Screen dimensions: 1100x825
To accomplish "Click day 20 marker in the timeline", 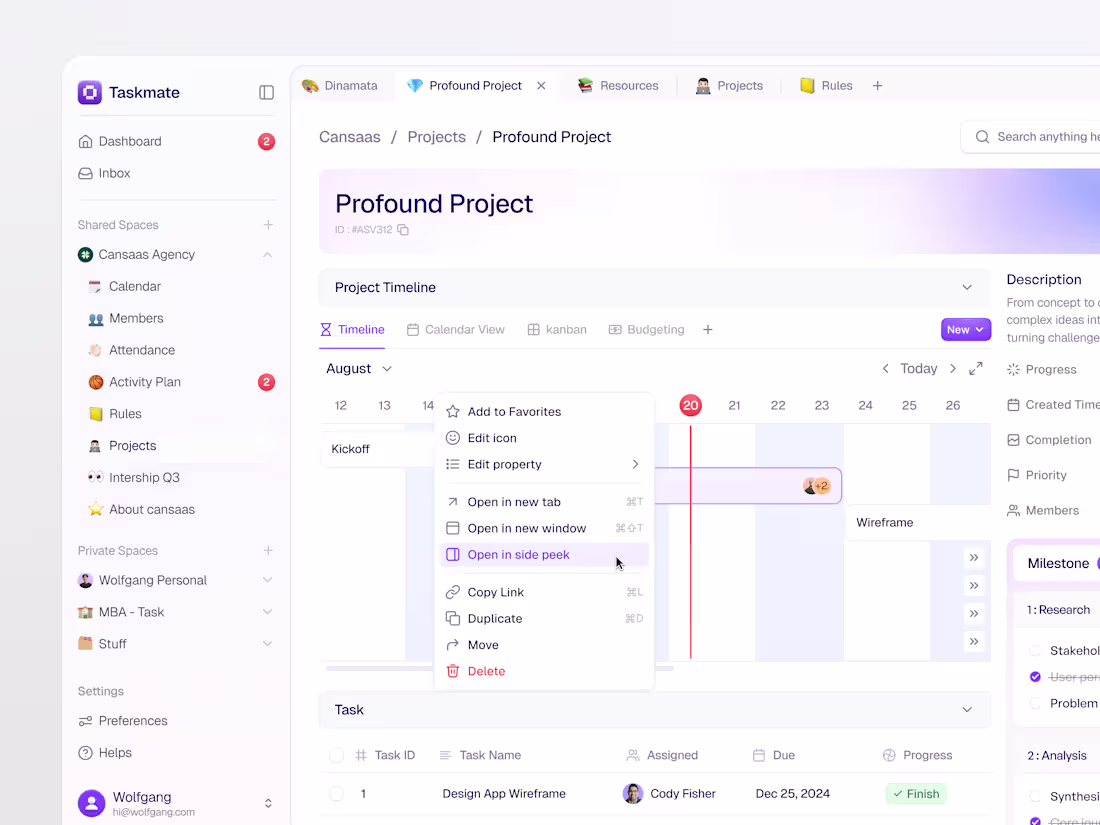I will (x=690, y=405).
